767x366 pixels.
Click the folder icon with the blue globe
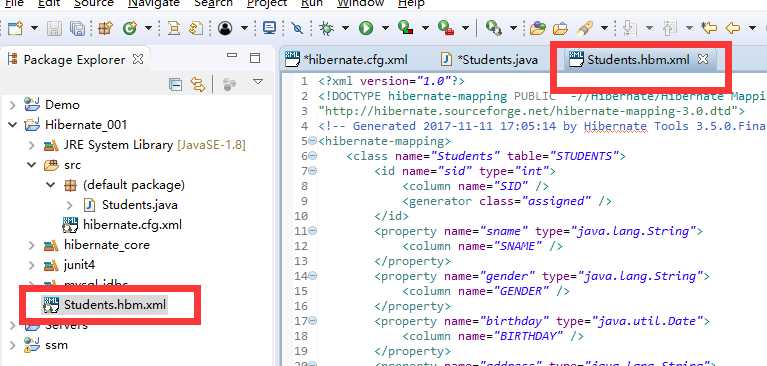click(x=538, y=28)
